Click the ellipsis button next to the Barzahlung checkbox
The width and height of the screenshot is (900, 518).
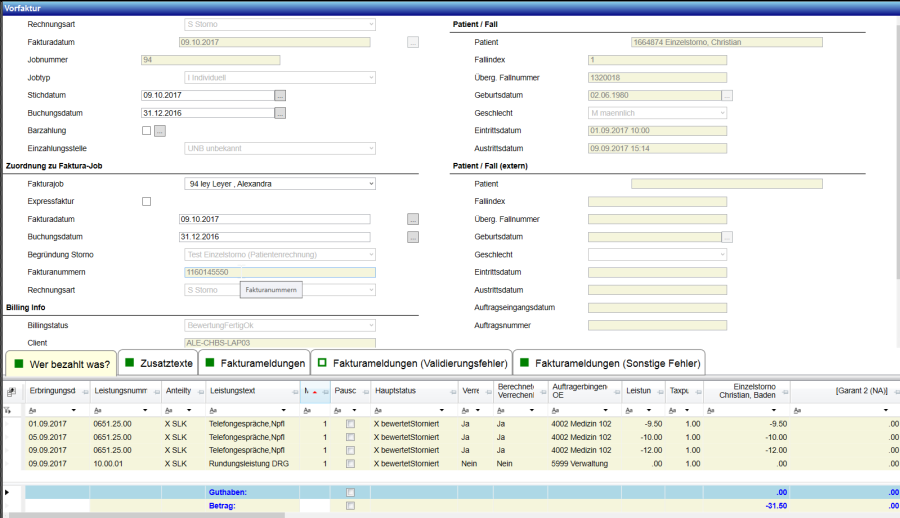160,131
